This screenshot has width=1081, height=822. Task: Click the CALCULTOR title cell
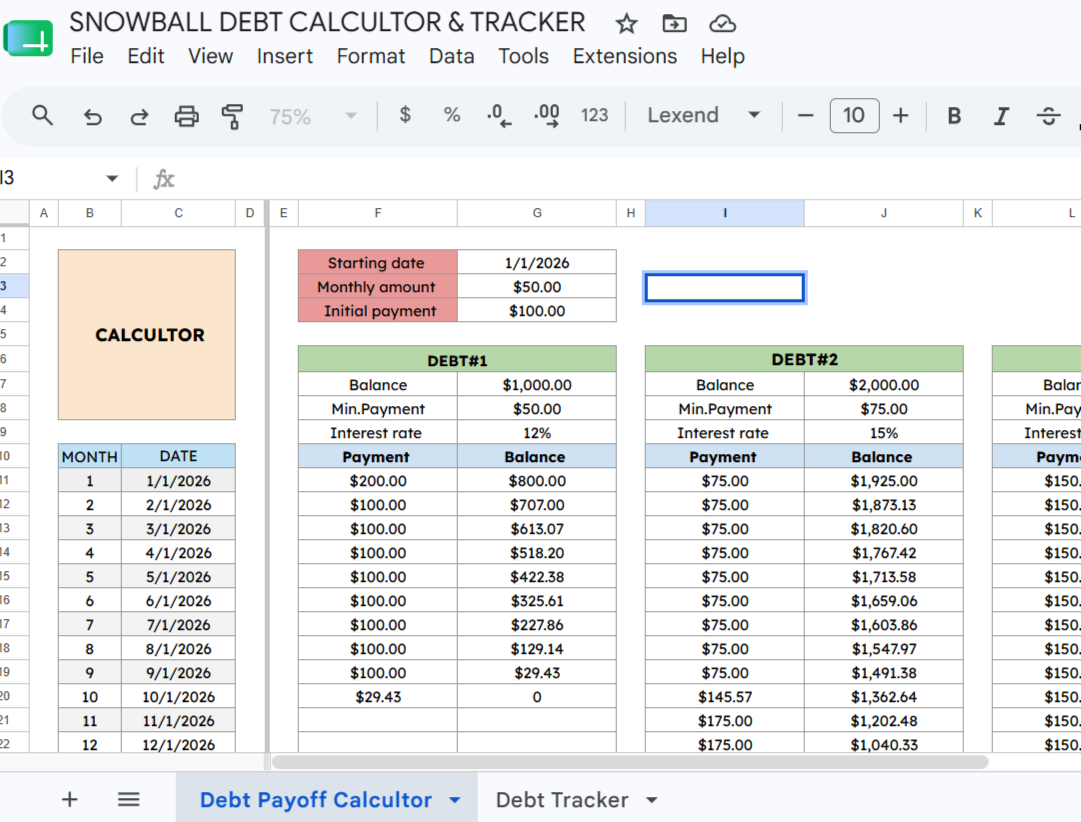(x=147, y=334)
